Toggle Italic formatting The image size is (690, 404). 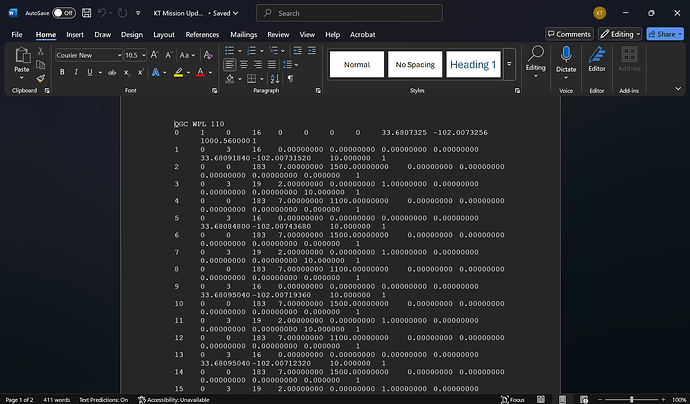(76, 73)
